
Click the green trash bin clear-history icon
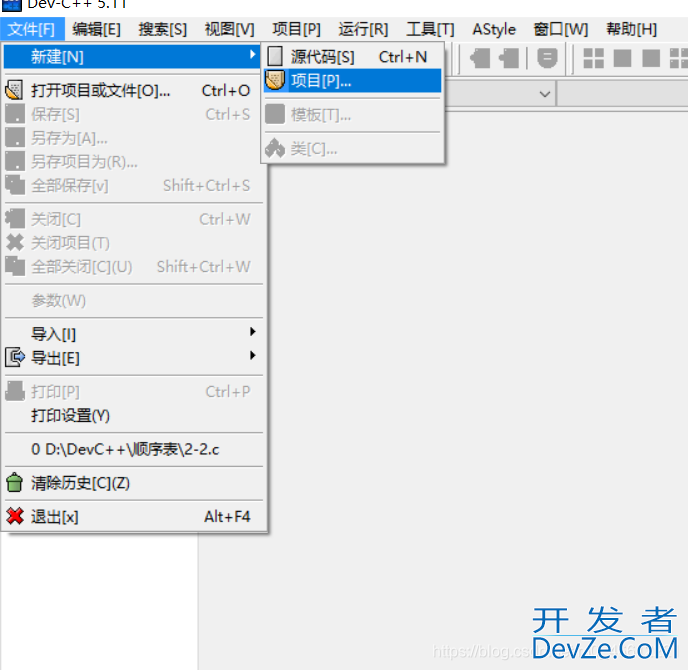point(14,483)
